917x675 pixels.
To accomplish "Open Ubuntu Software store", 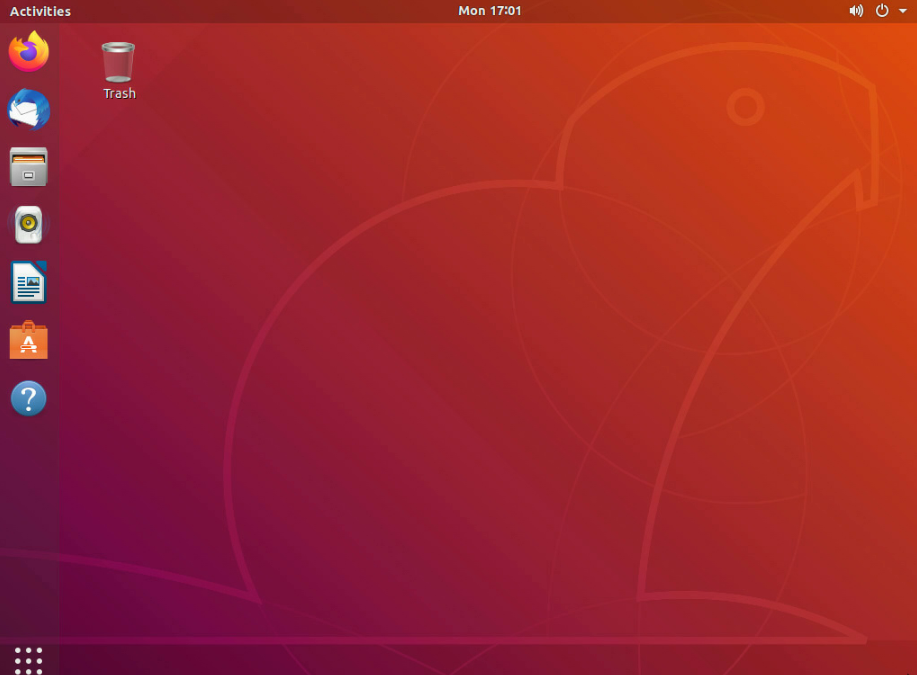I will tap(29, 340).
